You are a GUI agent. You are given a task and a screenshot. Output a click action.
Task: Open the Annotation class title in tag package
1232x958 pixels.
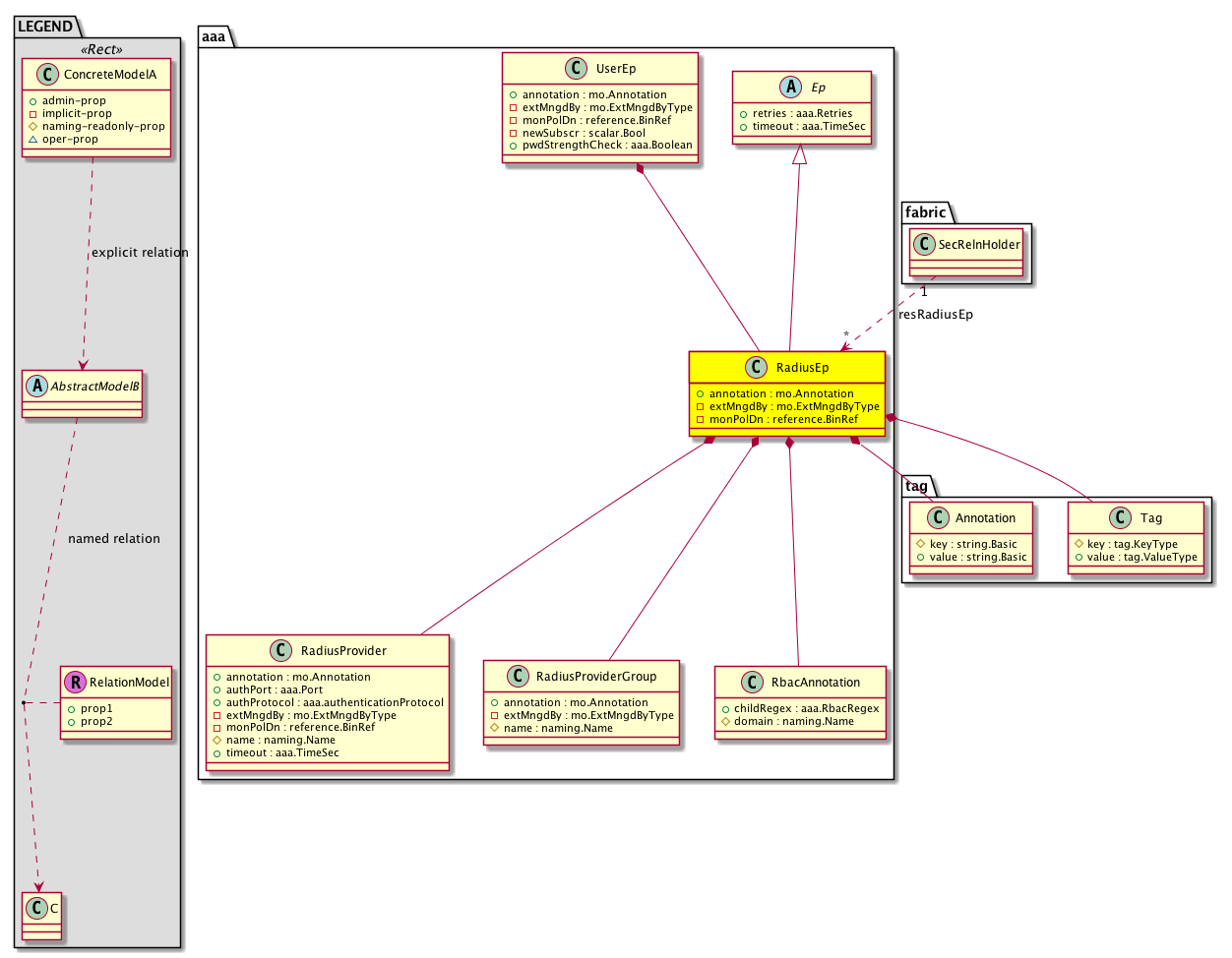985,518
